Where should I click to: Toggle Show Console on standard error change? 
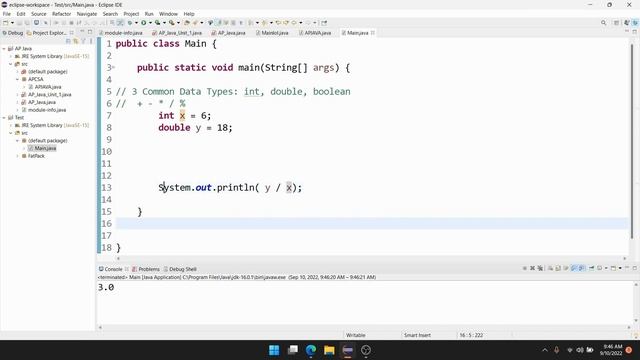581,268
